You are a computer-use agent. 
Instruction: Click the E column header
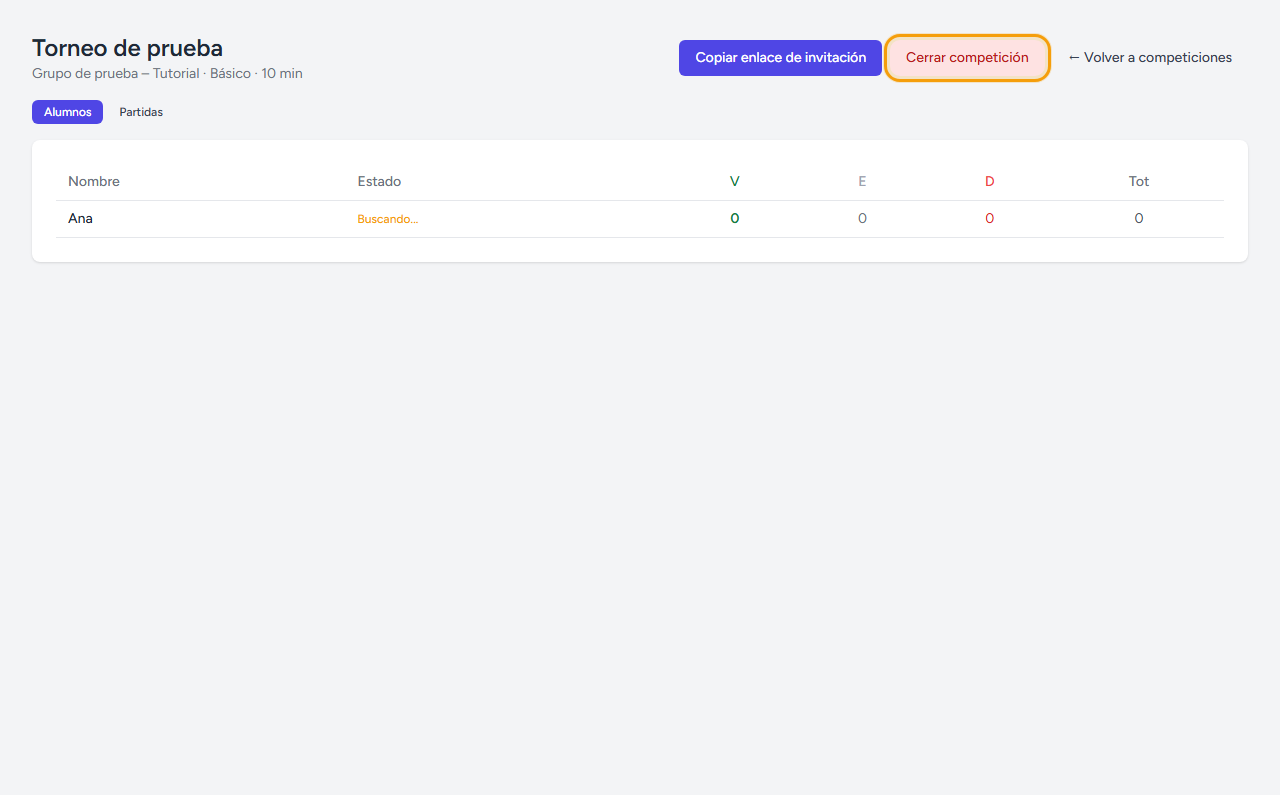[x=862, y=181]
